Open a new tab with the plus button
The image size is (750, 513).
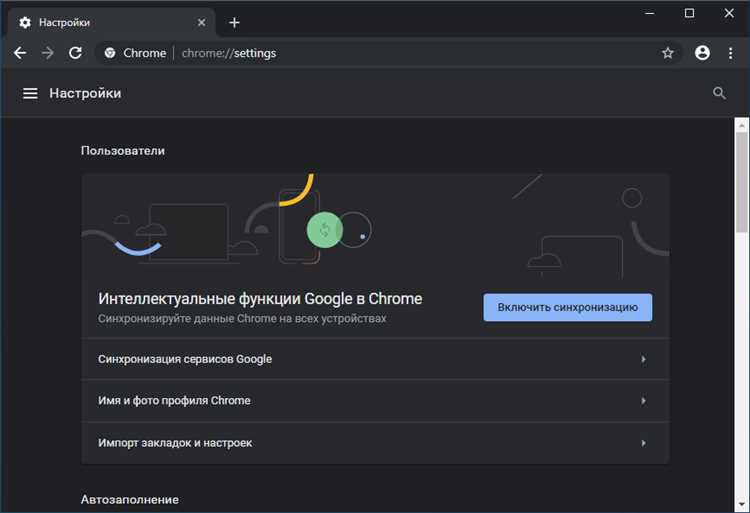[x=234, y=22]
